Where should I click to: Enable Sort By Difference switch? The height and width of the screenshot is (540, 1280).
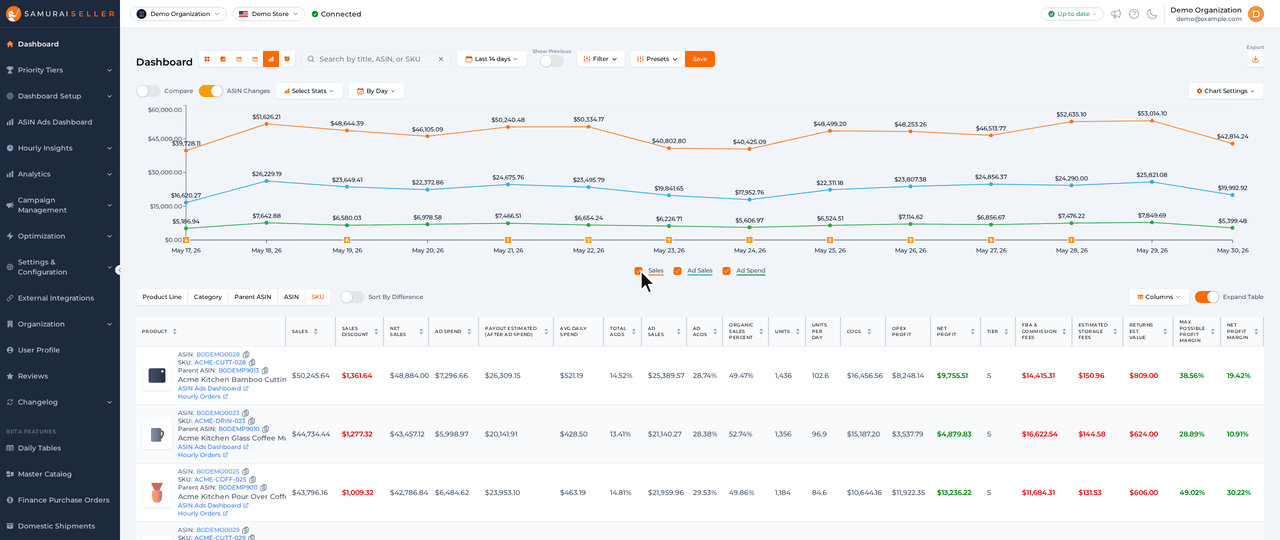[x=352, y=297]
